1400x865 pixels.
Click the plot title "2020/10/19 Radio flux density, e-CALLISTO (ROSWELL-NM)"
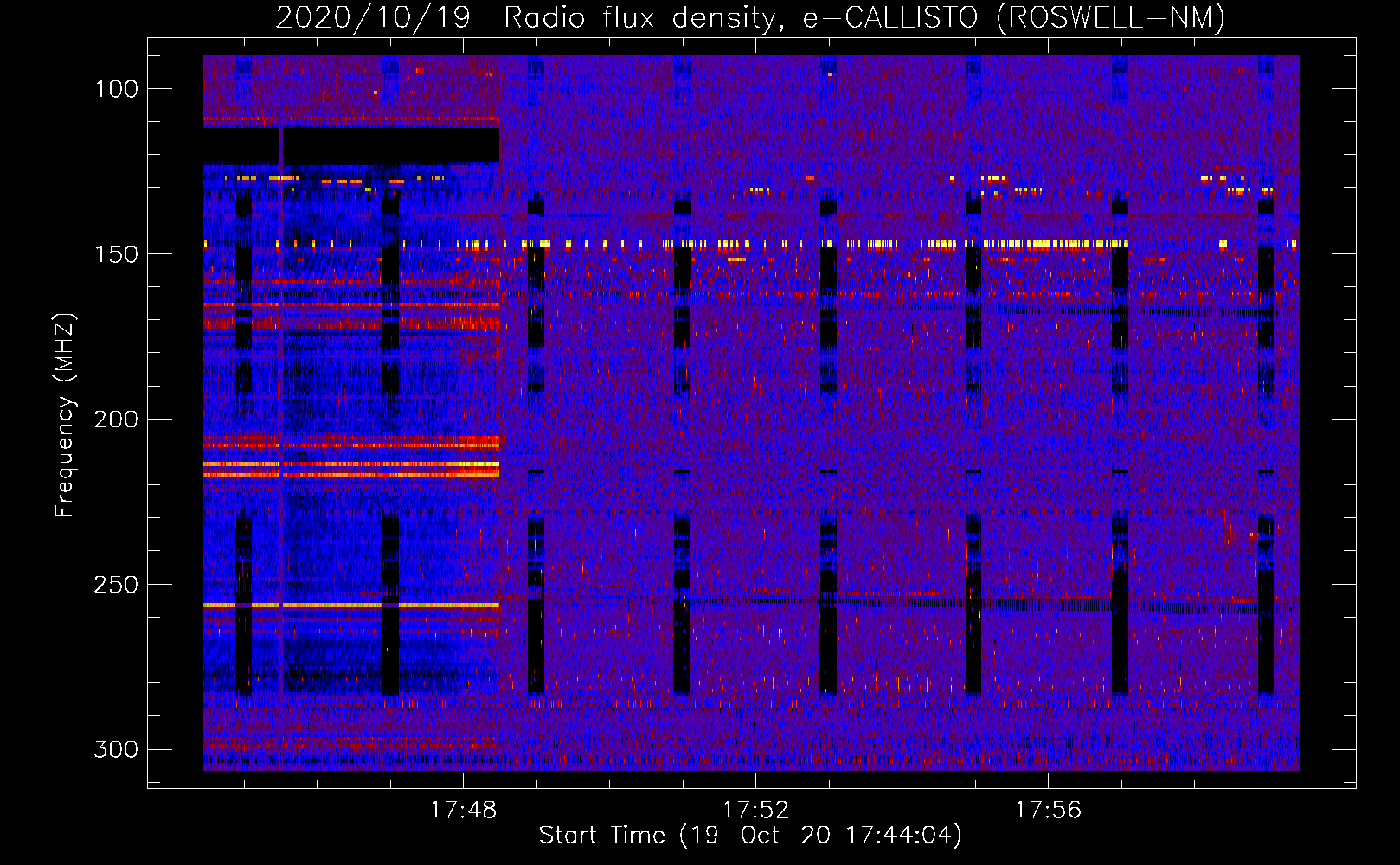point(750,17)
